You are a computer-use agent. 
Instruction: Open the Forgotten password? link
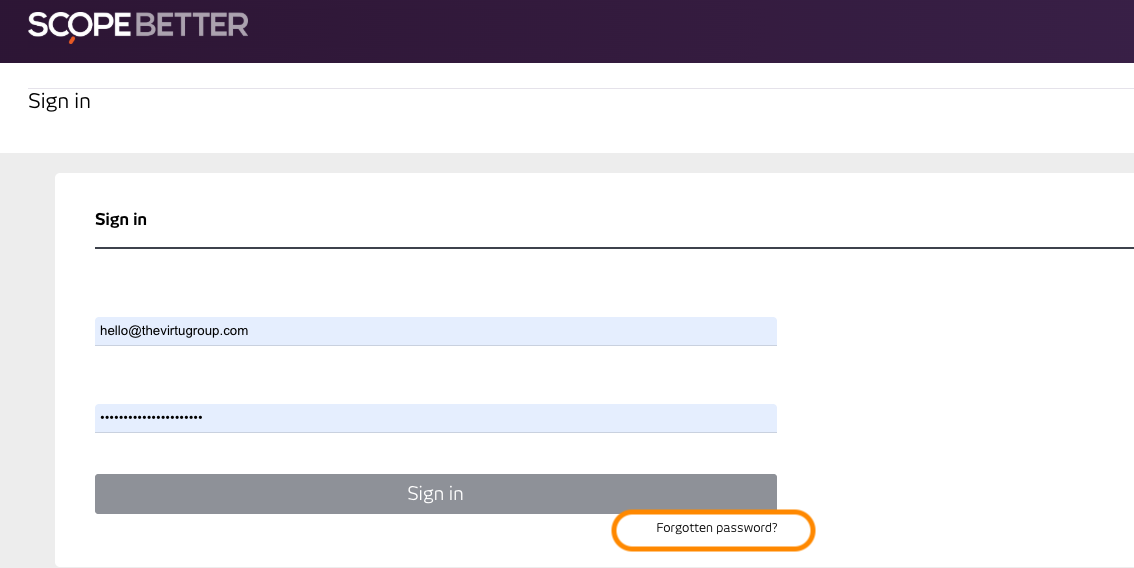point(716,528)
